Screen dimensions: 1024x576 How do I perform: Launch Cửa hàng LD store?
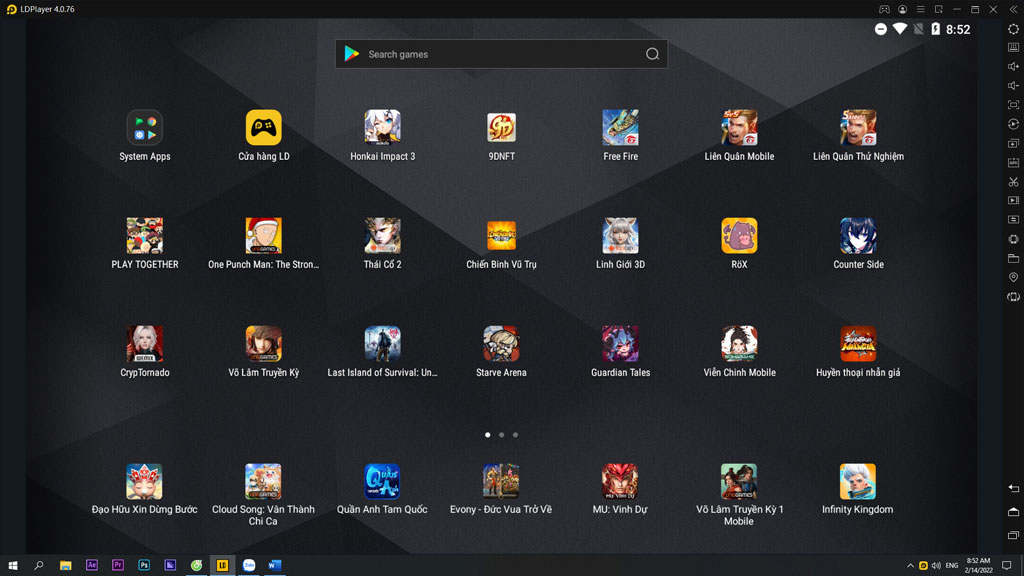(263, 128)
